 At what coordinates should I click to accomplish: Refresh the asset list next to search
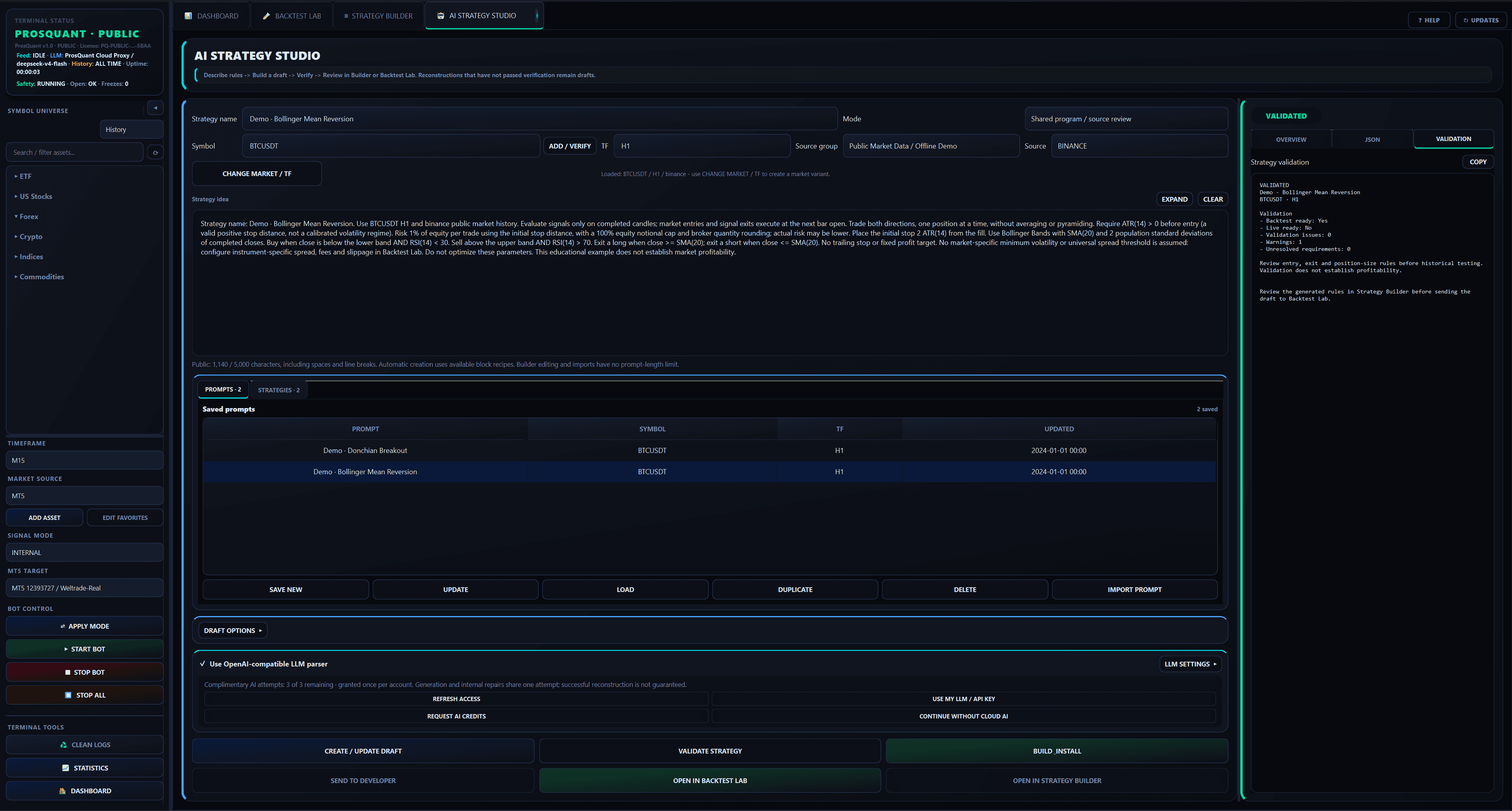coord(155,153)
